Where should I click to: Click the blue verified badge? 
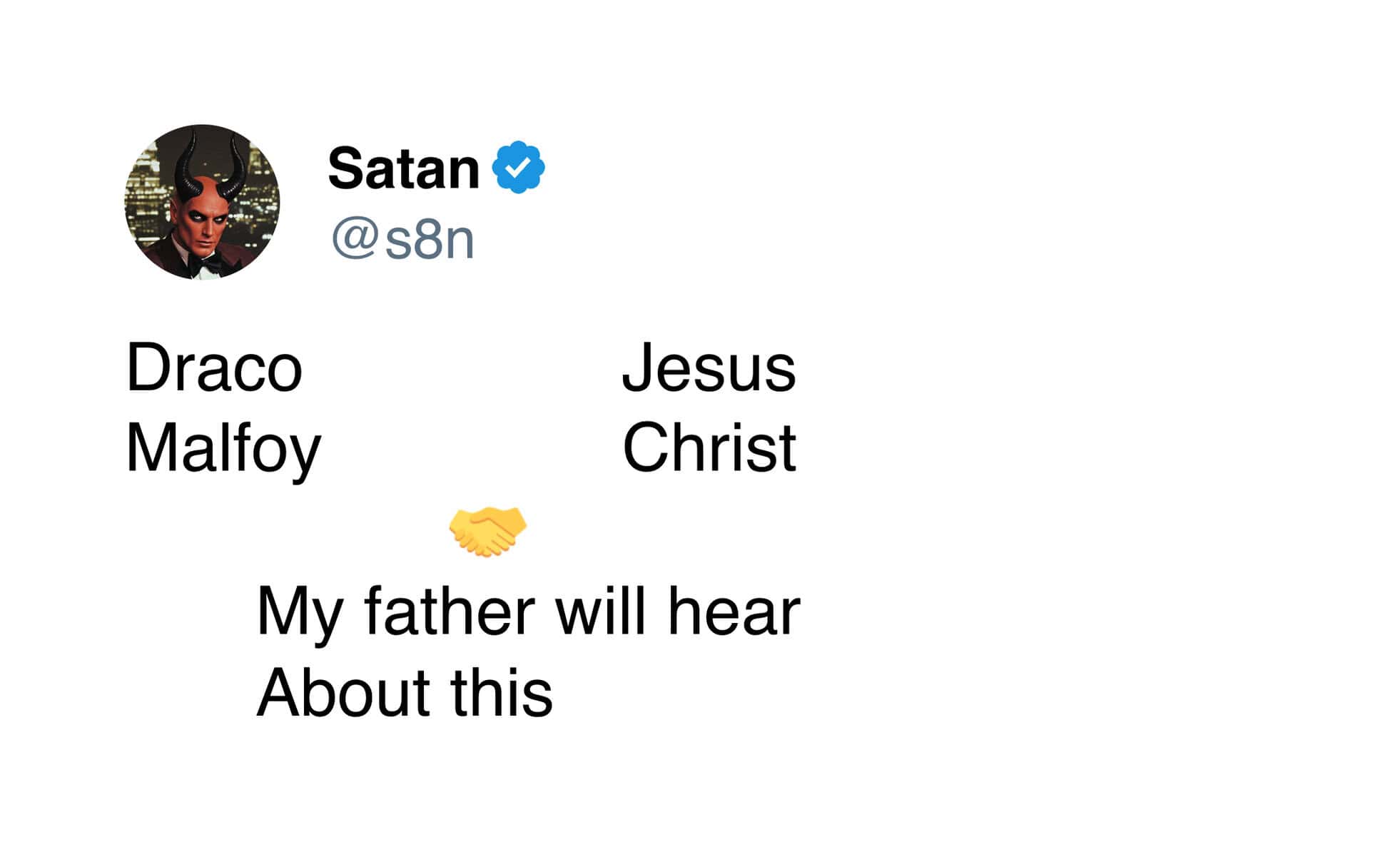(x=519, y=167)
